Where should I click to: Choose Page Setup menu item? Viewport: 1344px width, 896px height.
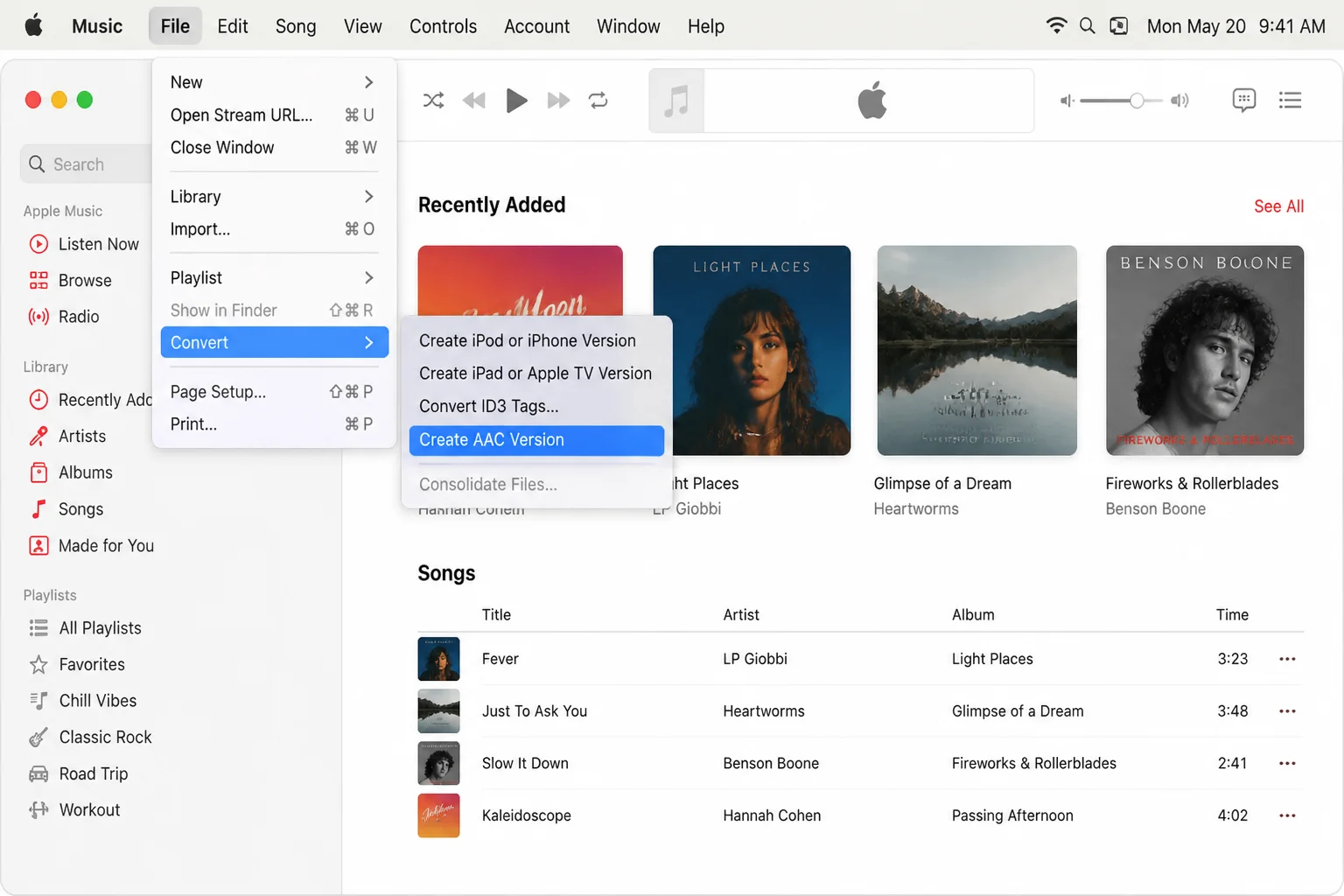pos(274,392)
